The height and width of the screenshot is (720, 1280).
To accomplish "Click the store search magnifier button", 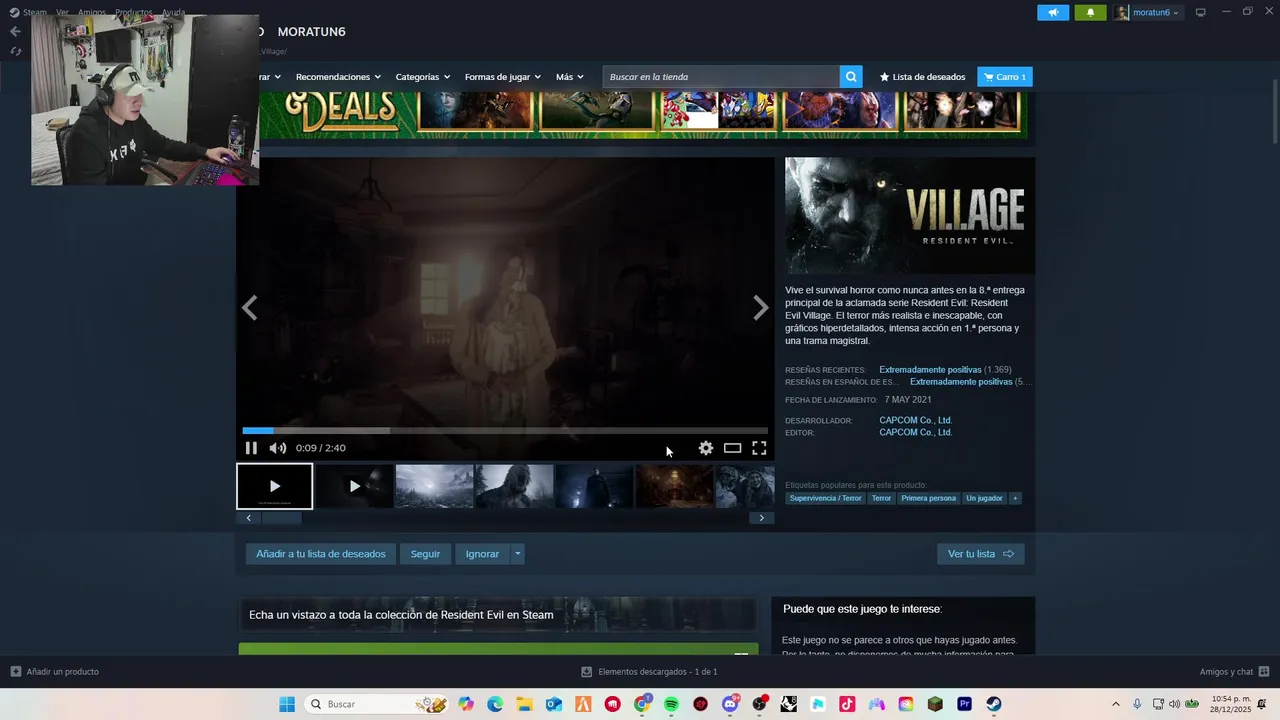I will [851, 77].
